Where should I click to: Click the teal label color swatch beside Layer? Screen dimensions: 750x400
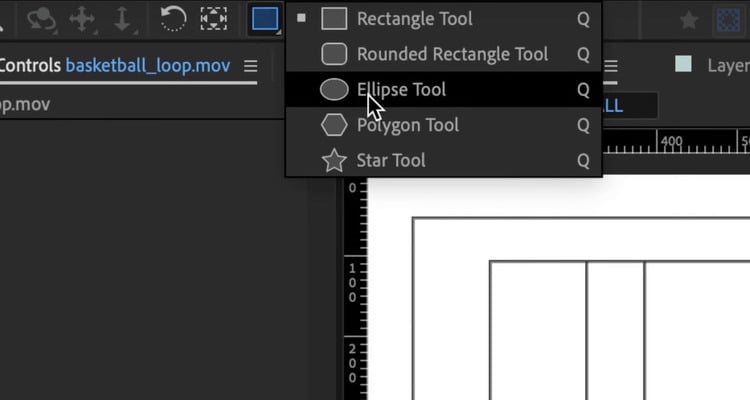point(683,64)
